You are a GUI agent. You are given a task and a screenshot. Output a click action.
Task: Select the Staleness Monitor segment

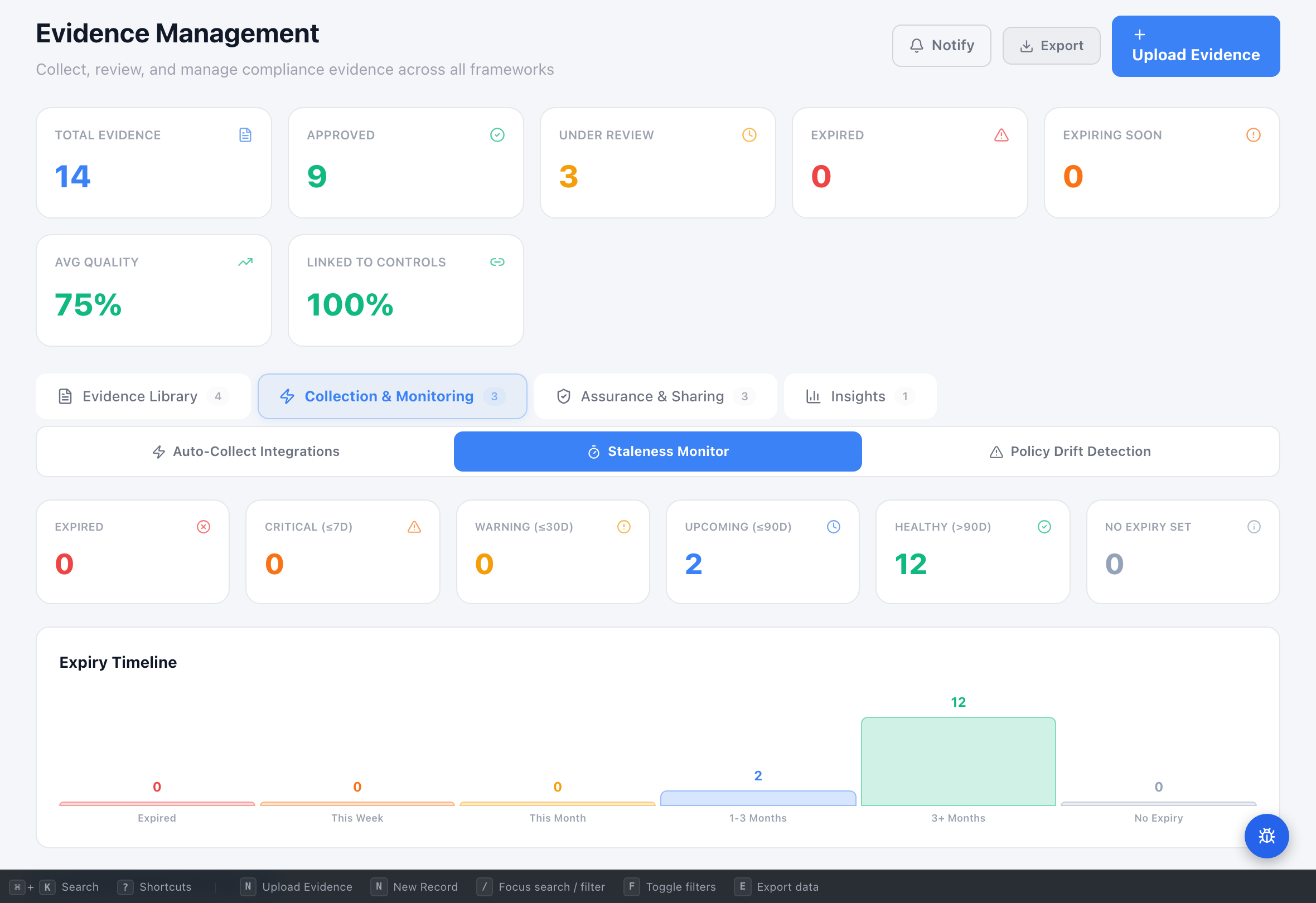657,451
